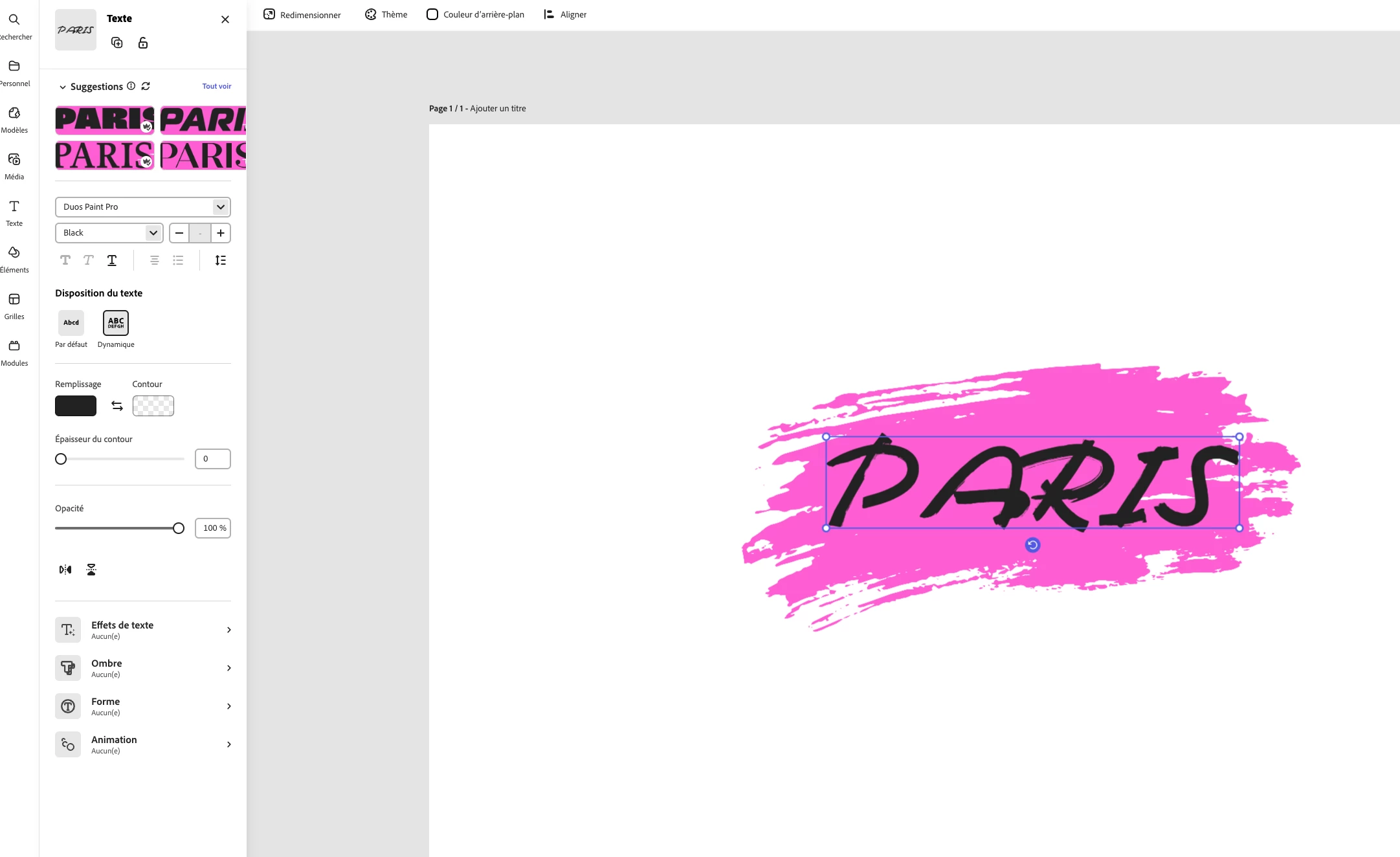Screen dimensions: 1400x857
Task: Refresh the text suggestions
Action: coord(146,86)
